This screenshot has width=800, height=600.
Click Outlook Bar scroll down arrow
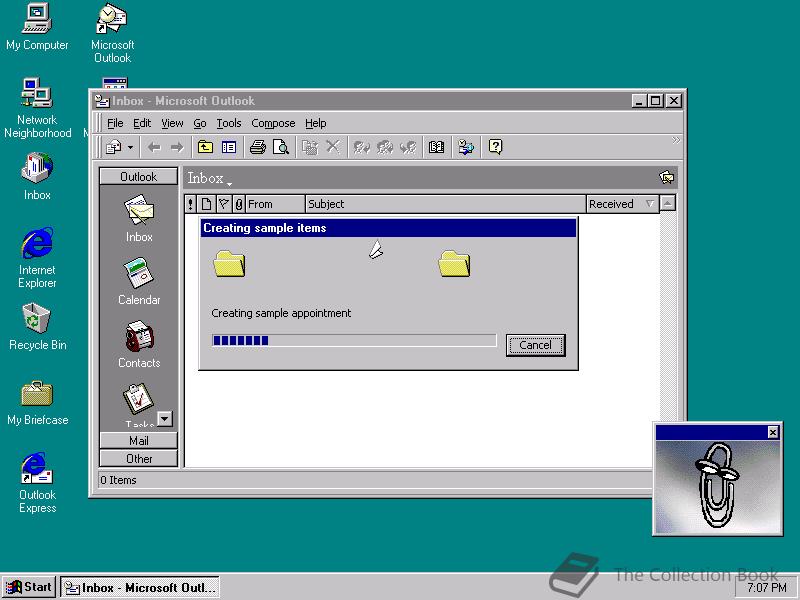(x=165, y=419)
